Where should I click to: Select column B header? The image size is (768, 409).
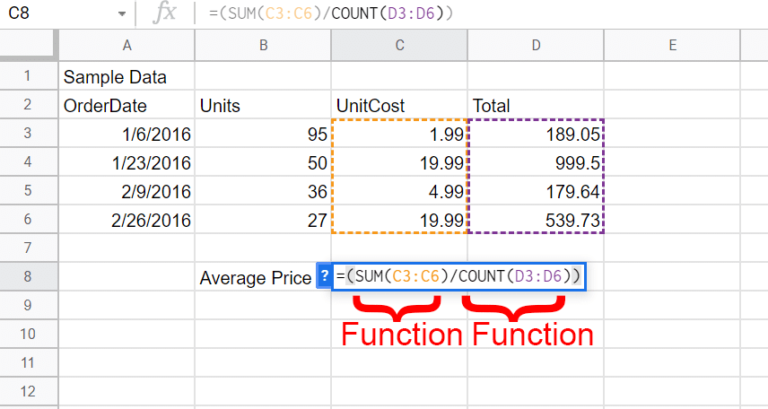[263, 46]
